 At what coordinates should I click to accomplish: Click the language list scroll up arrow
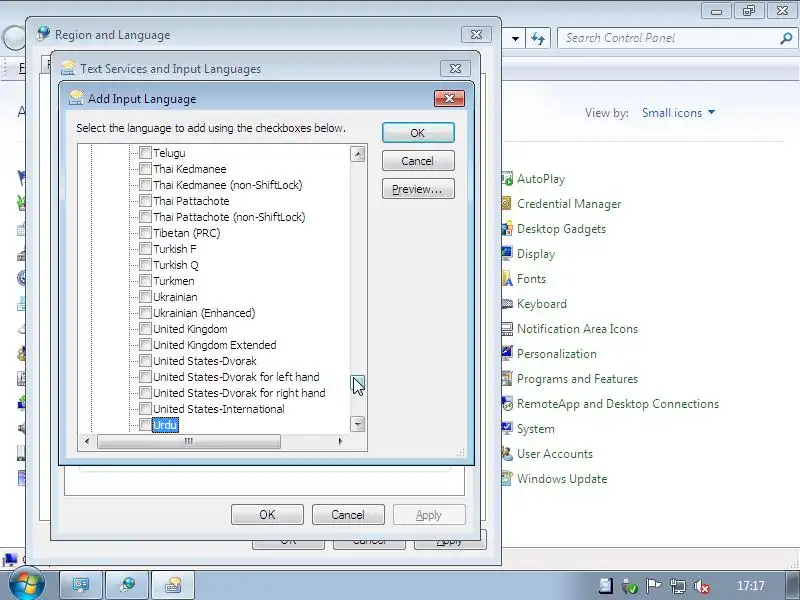[x=358, y=154]
